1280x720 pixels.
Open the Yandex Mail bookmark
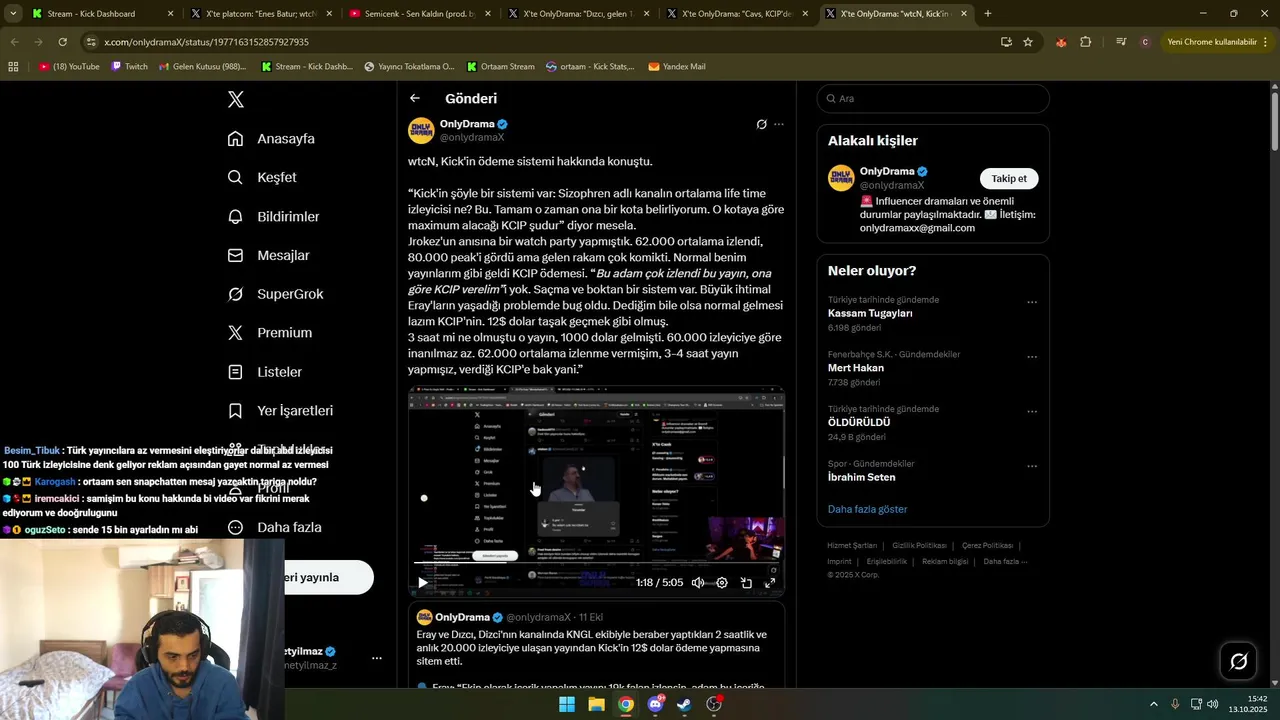tap(677, 67)
